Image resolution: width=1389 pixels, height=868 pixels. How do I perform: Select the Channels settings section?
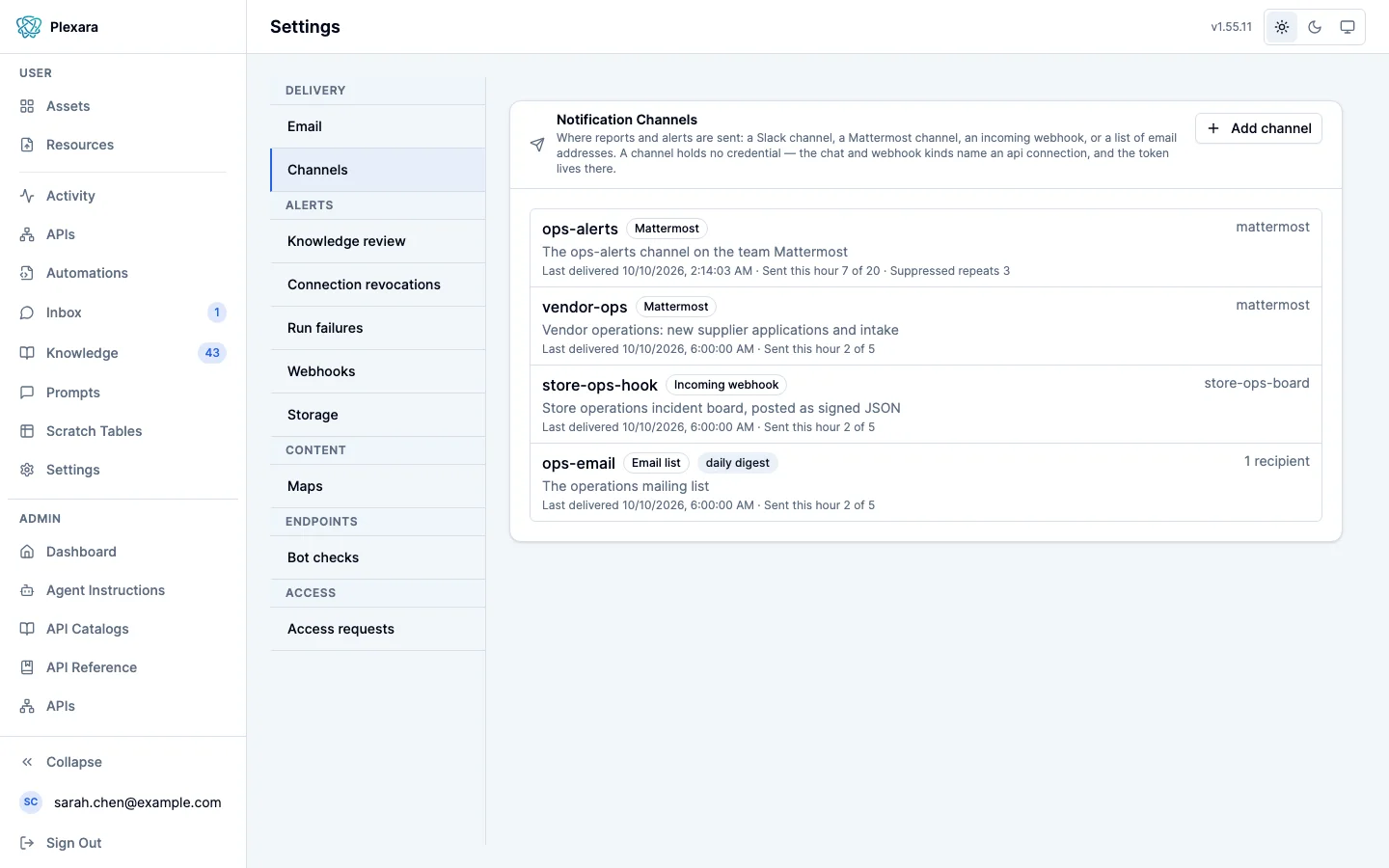[x=378, y=170]
